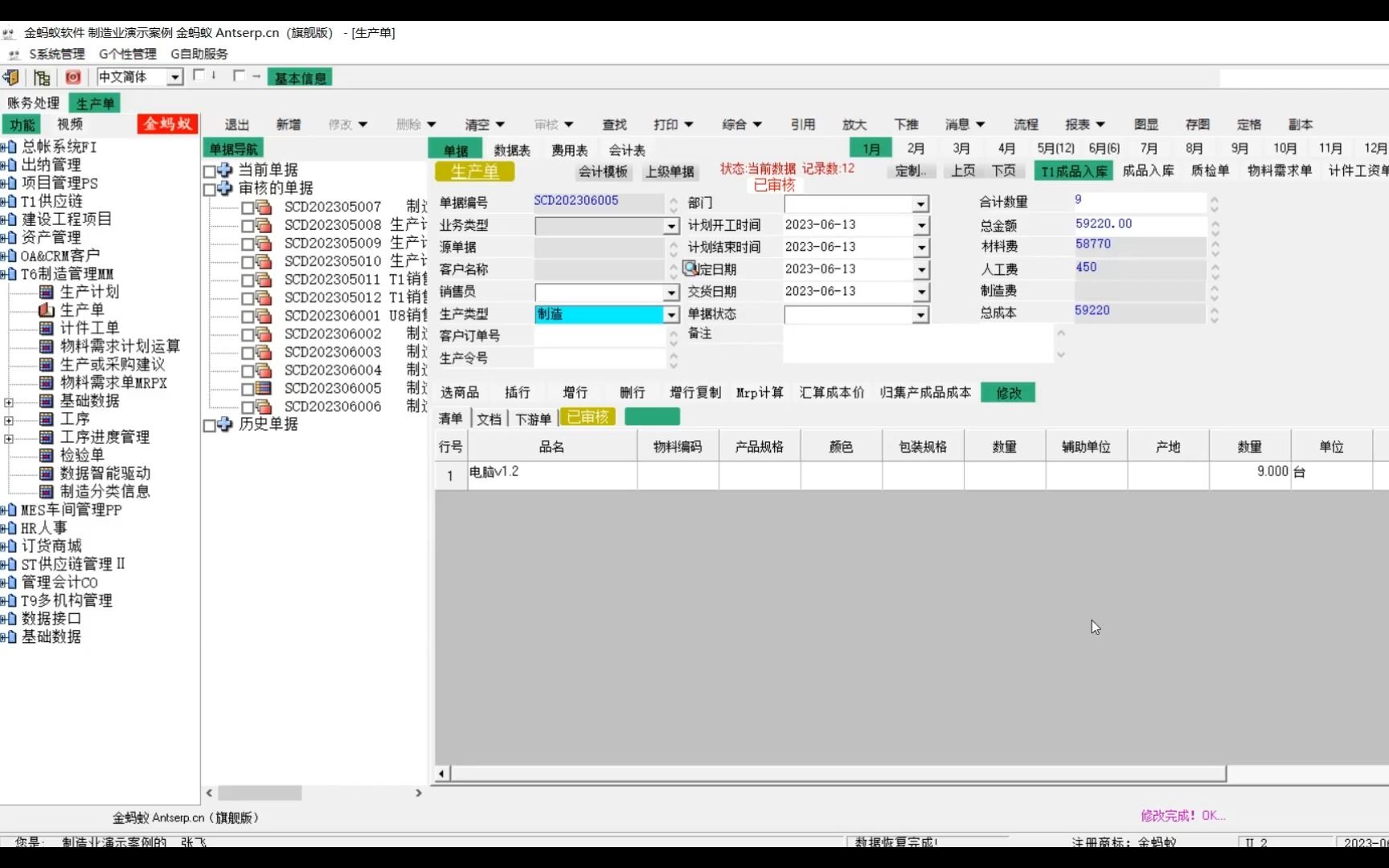Screen dimensions: 1389x868
Task: Open the G个性管理 menu
Action: pos(128,54)
